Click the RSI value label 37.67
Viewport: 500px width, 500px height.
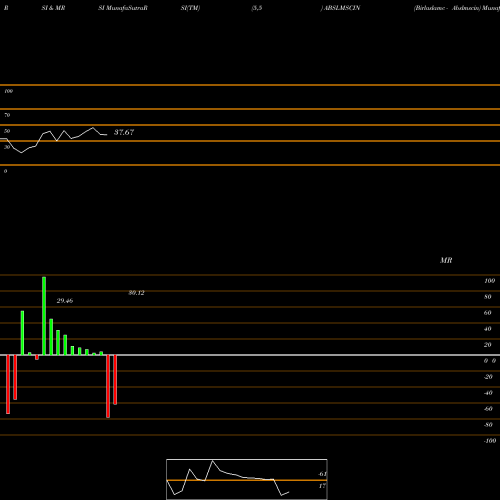[124, 132]
